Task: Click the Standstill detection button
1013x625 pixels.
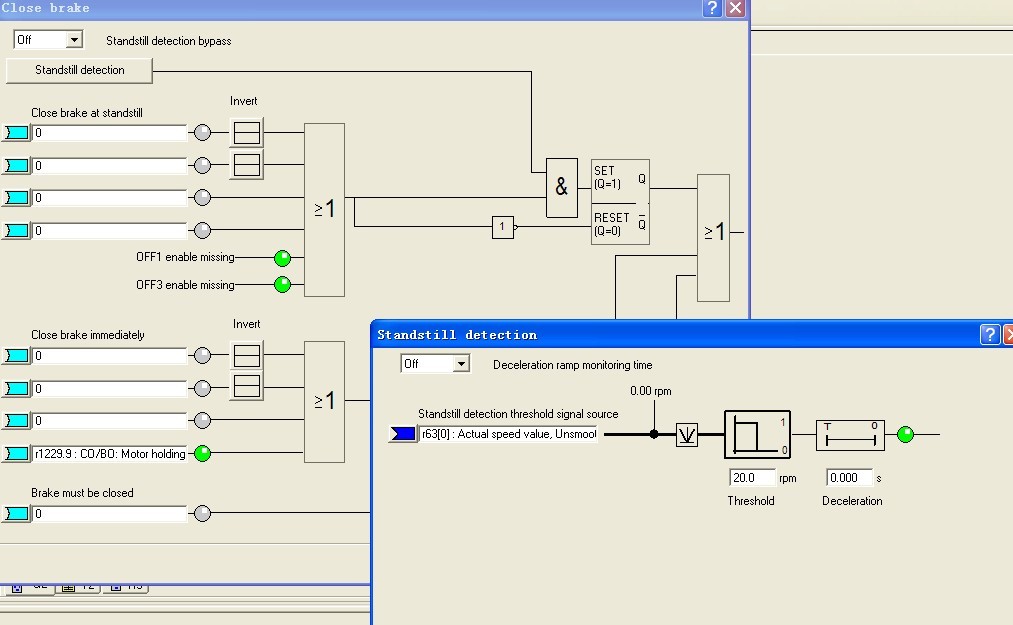Action: click(79, 70)
